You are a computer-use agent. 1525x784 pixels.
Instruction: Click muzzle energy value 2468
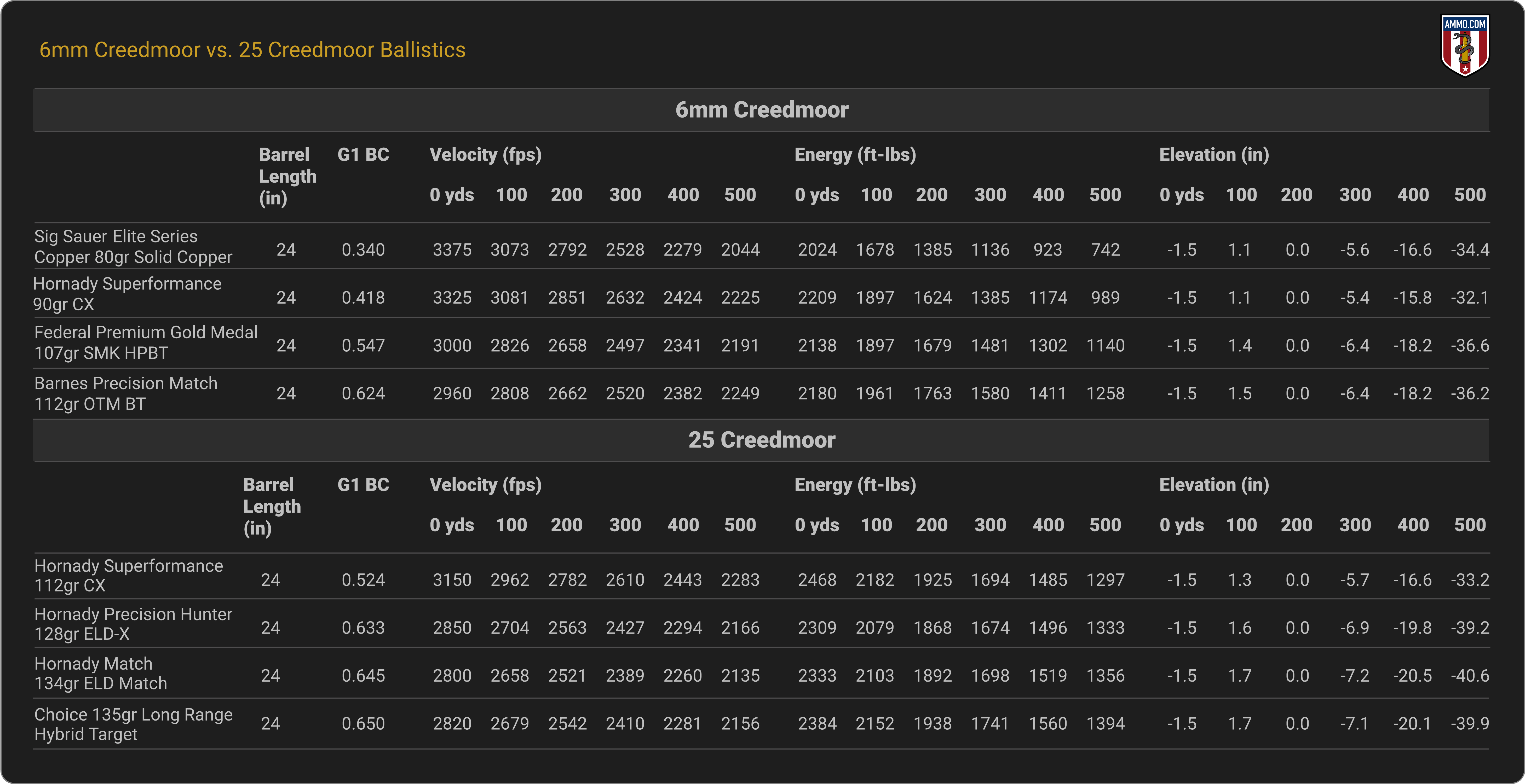[x=817, y=580]
